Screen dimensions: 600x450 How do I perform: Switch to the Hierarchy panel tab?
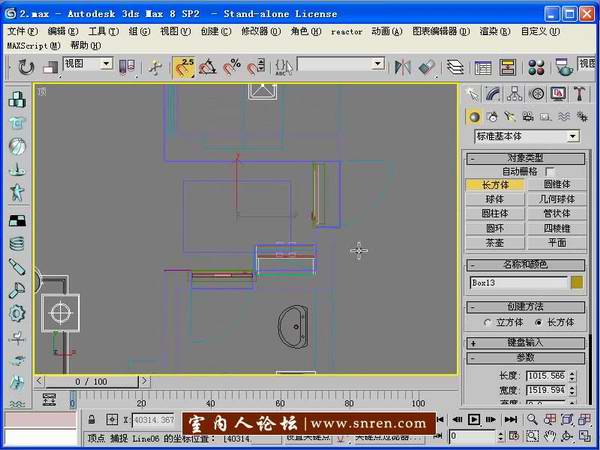coord(515,94)
